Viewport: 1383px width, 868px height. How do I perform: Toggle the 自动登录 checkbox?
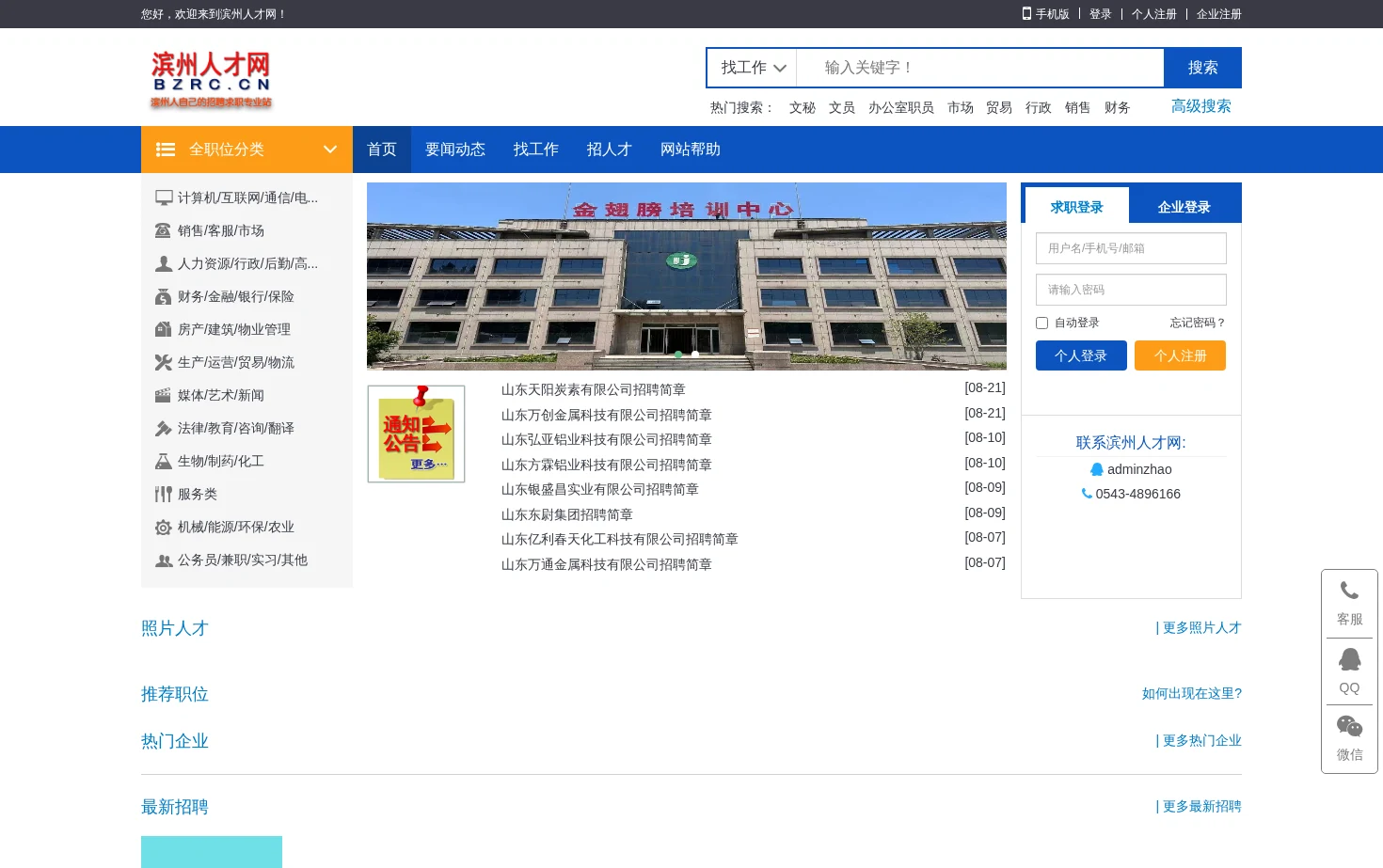[x=1041, y=323]
